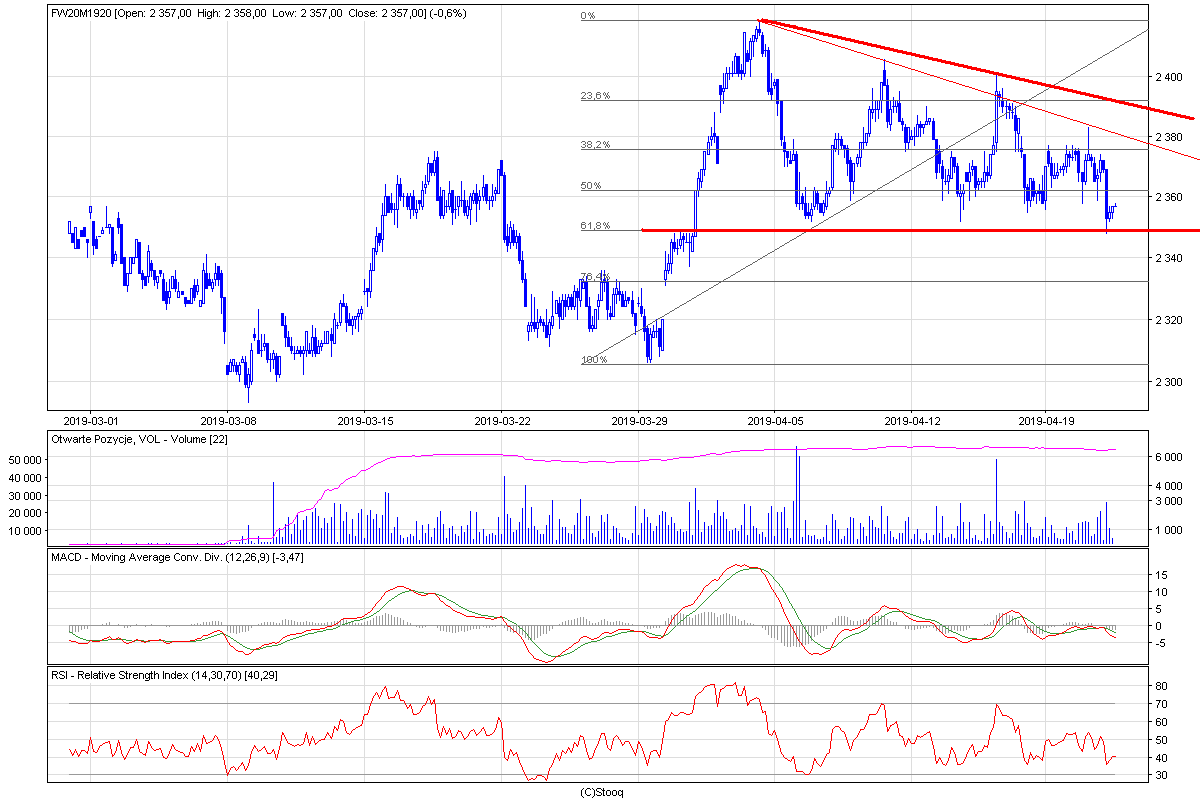Screen dimensions: 1200x800
Task: Select the 38,2% Fibonacci retracement label
Action: (x=594, y=145)
